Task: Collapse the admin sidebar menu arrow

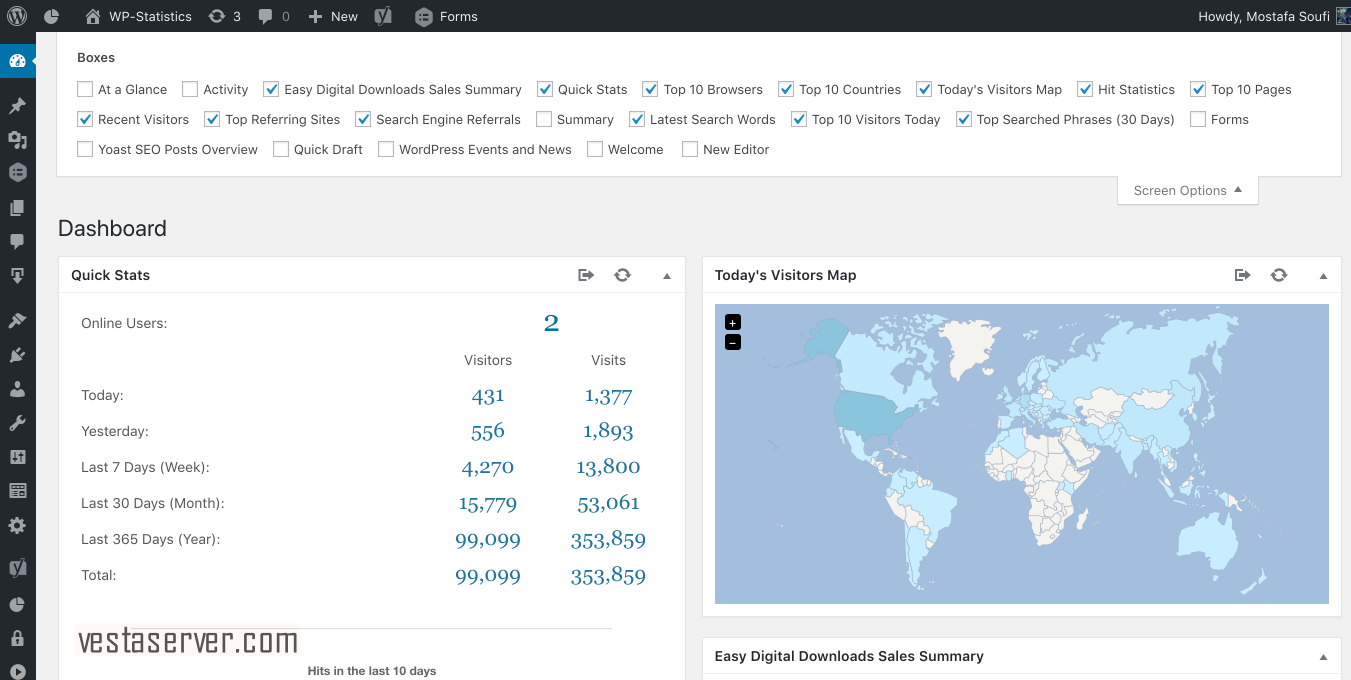Action: pos(17,671)
